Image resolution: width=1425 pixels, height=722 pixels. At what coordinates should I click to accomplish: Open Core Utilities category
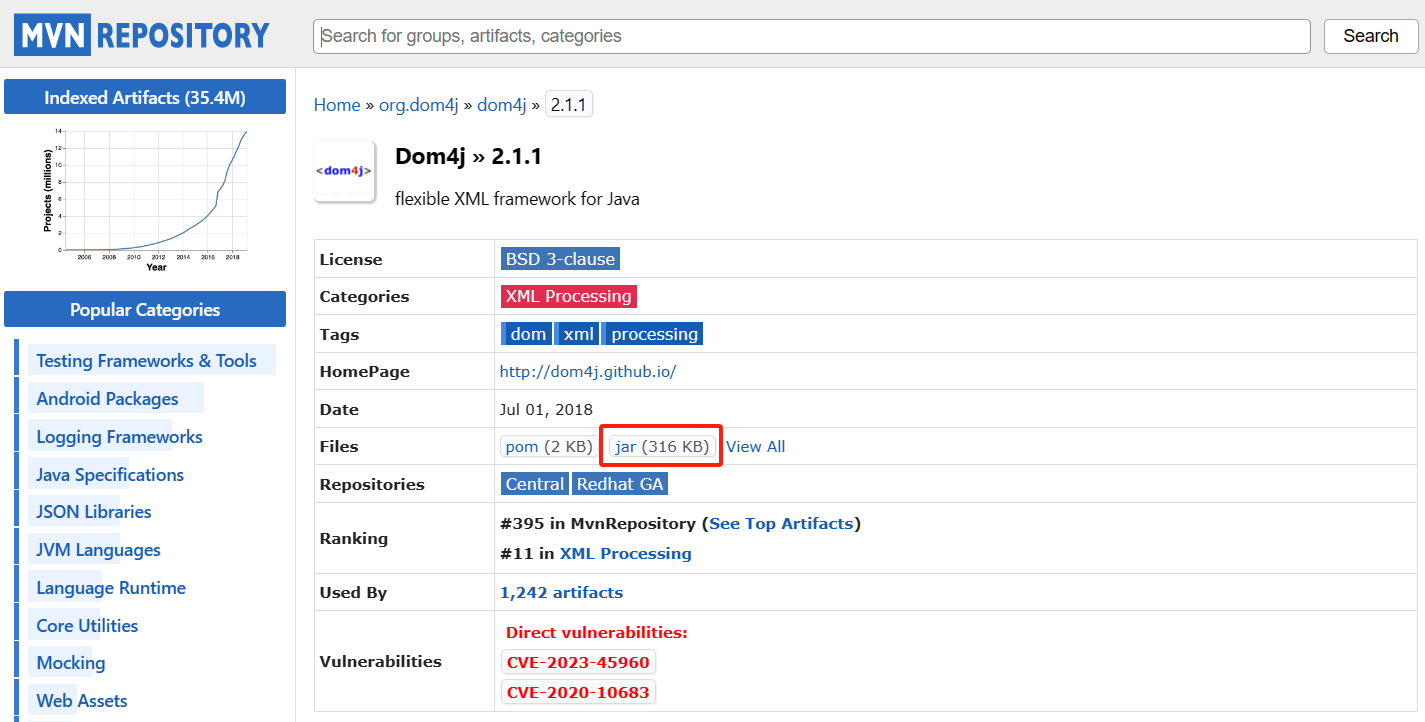point(87,626)
